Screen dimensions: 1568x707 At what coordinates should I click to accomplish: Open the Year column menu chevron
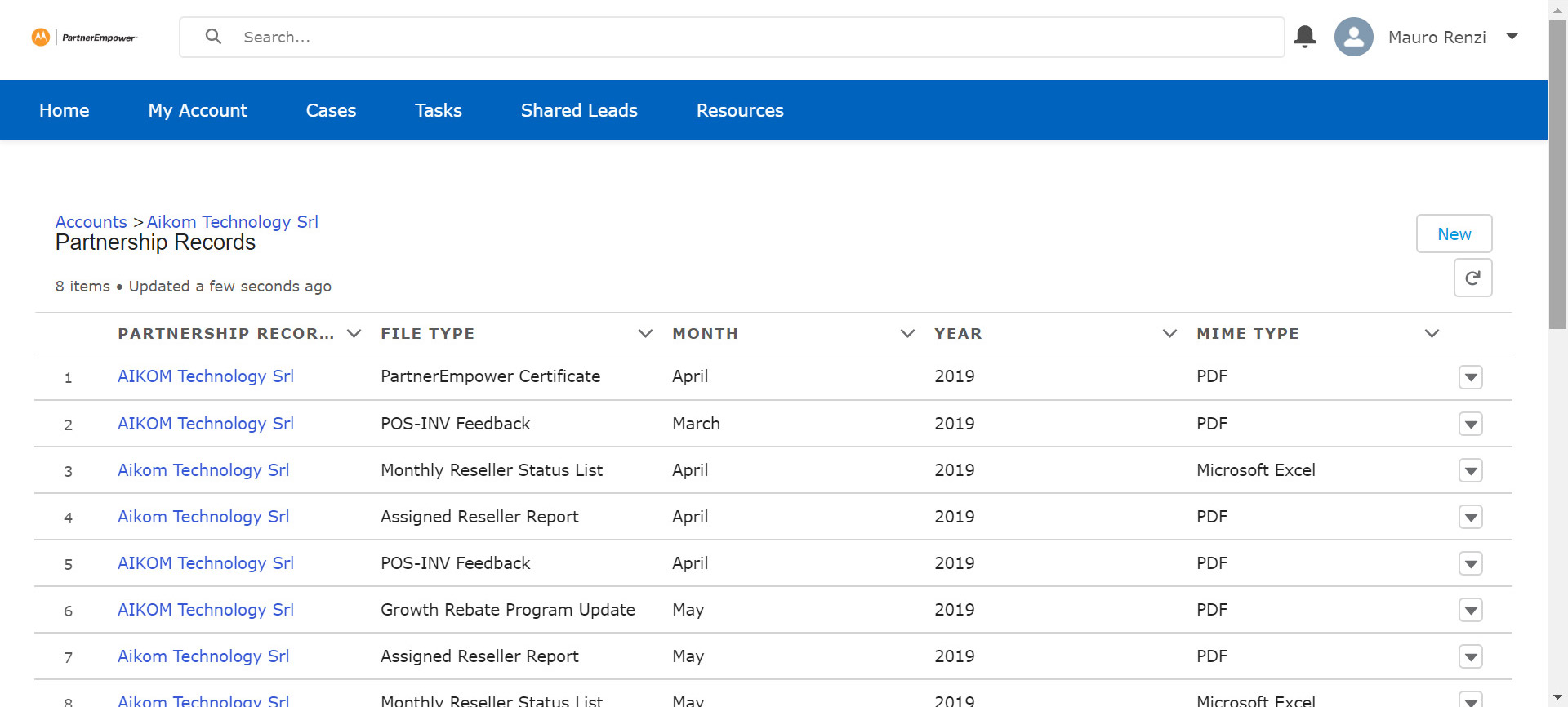(x=1169, y=333)
